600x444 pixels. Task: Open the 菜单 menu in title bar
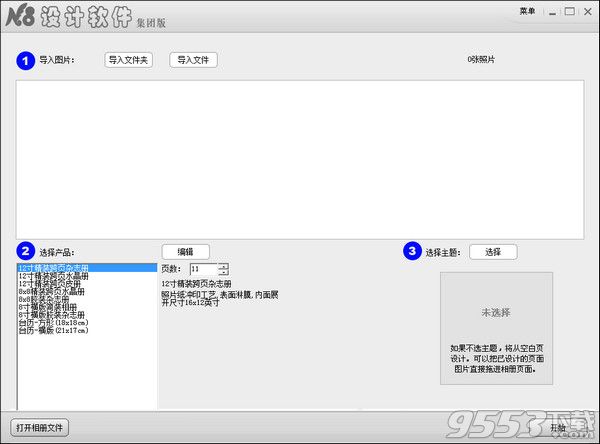(527, 11)
